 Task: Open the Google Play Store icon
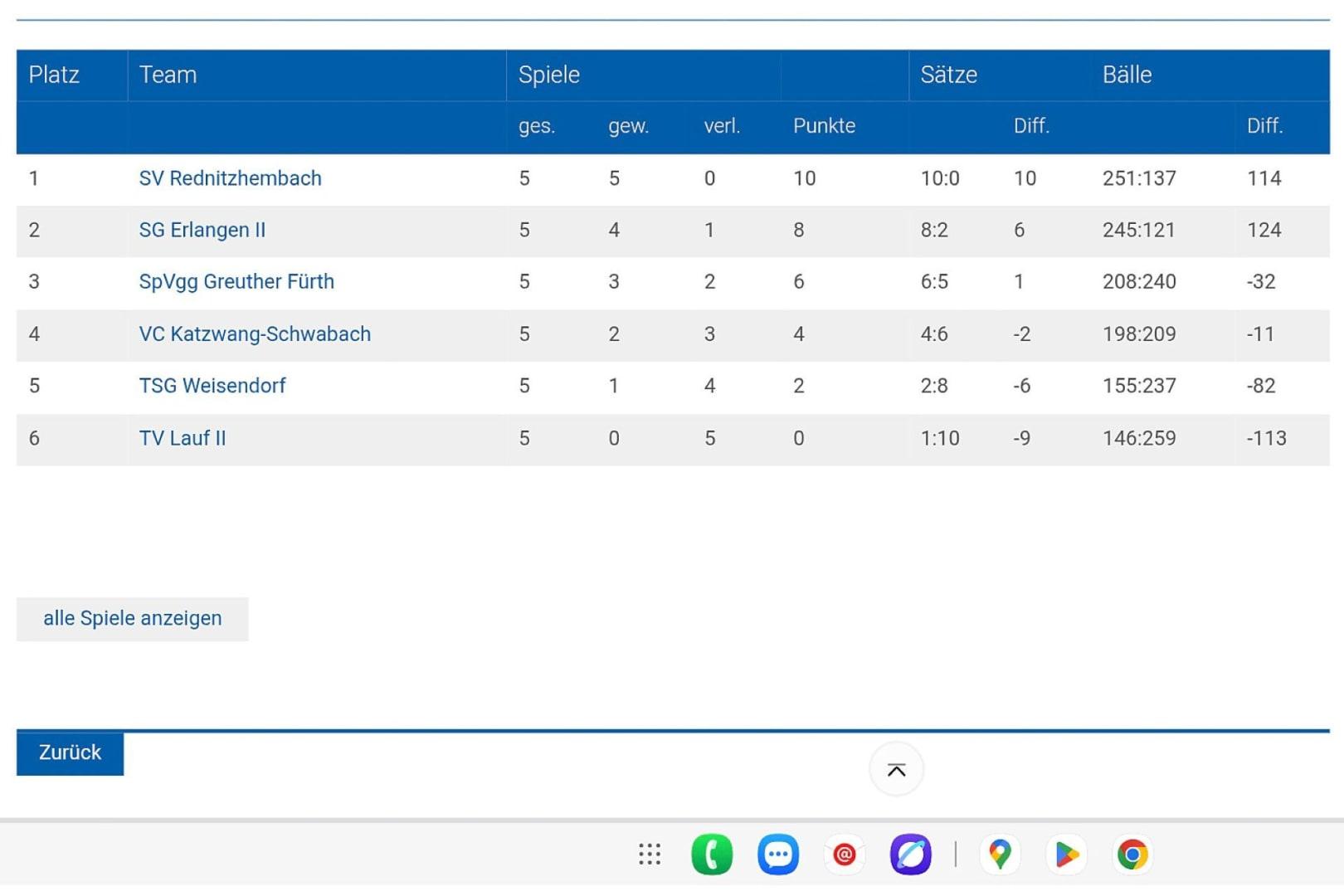coord(1066,854)
